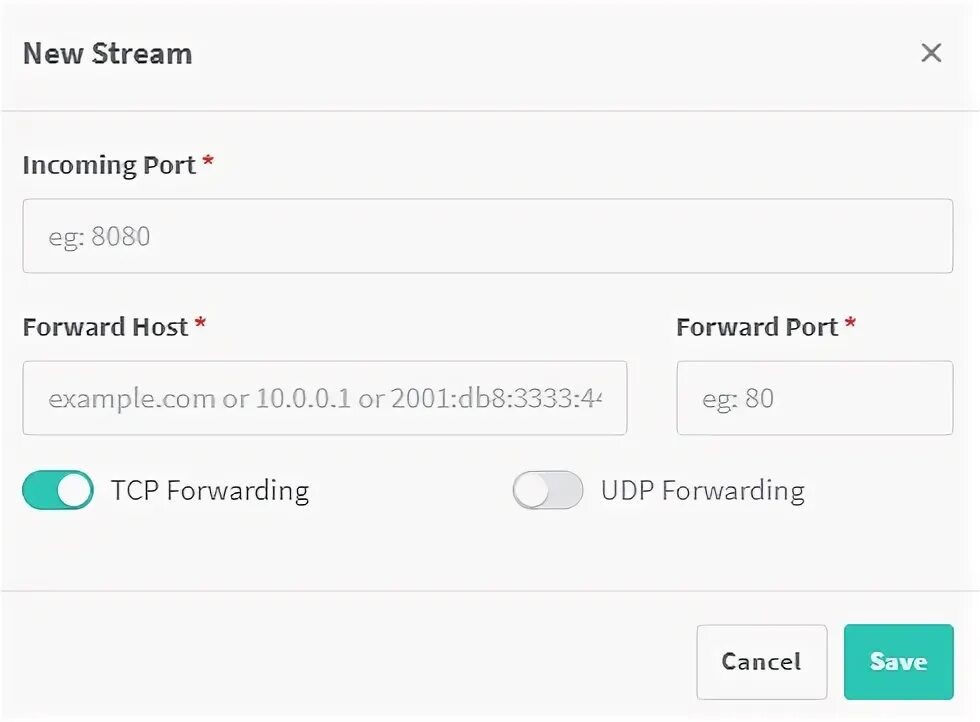
Task: Click the blank header area right of the title
Action: tap(550, 54)
